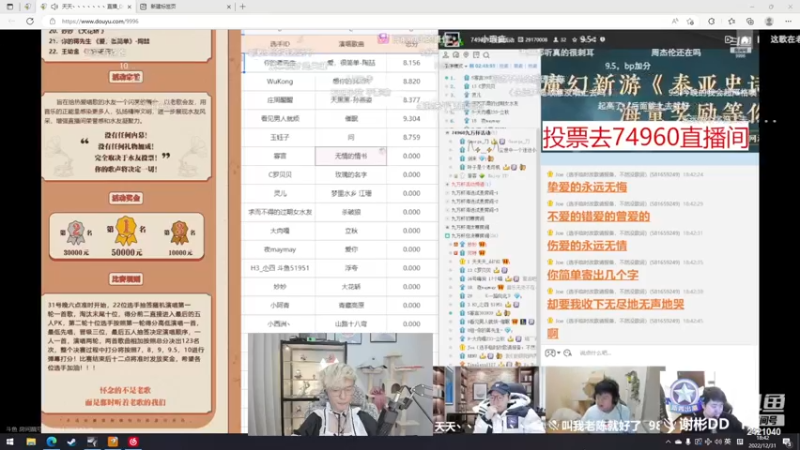
Task: Click the chat lyric 你简单寄出几个字
Action: [592, 275]
